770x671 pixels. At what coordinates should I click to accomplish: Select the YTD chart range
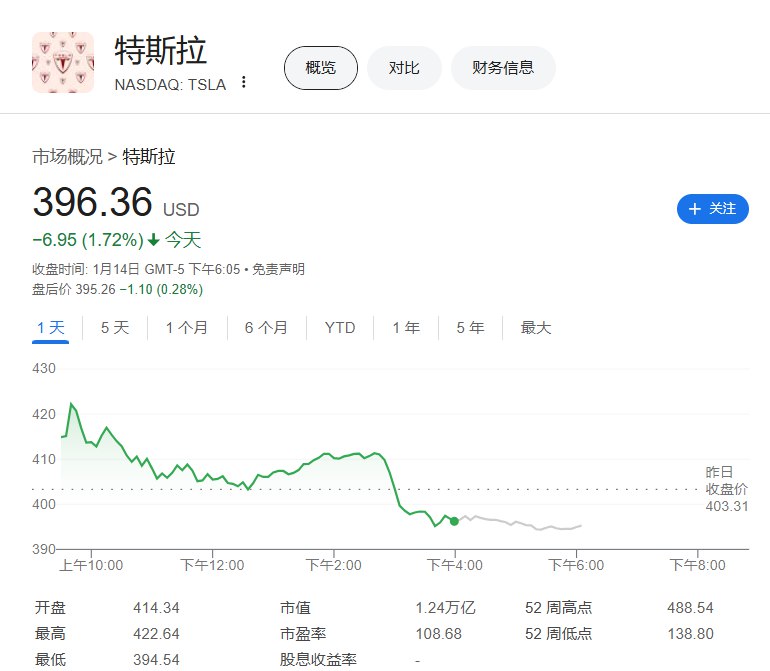[340, 328]
